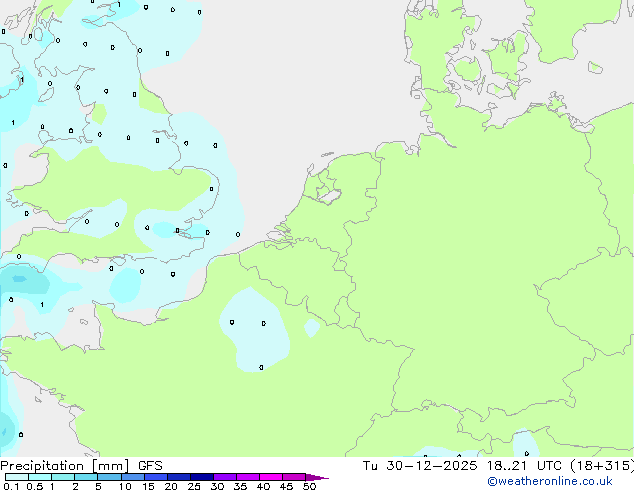The height and width of the screenshot is (490, 634).
Task: Click the 'GFS' model label
Action: [150, 466]
